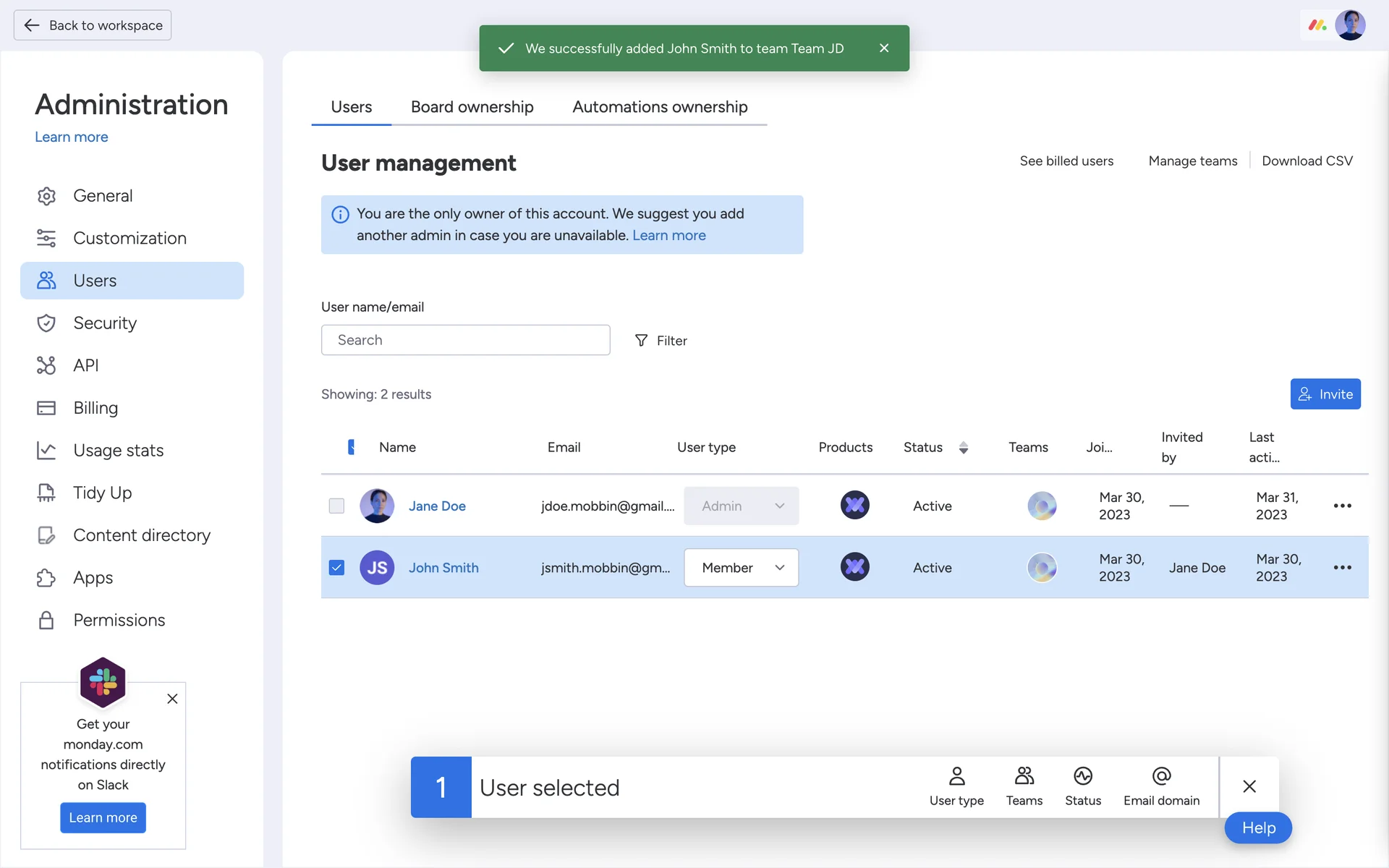The image size is (1389, 868).
Task: Open Tidy Up in sidebar
Action: click(x=102, y=493)
